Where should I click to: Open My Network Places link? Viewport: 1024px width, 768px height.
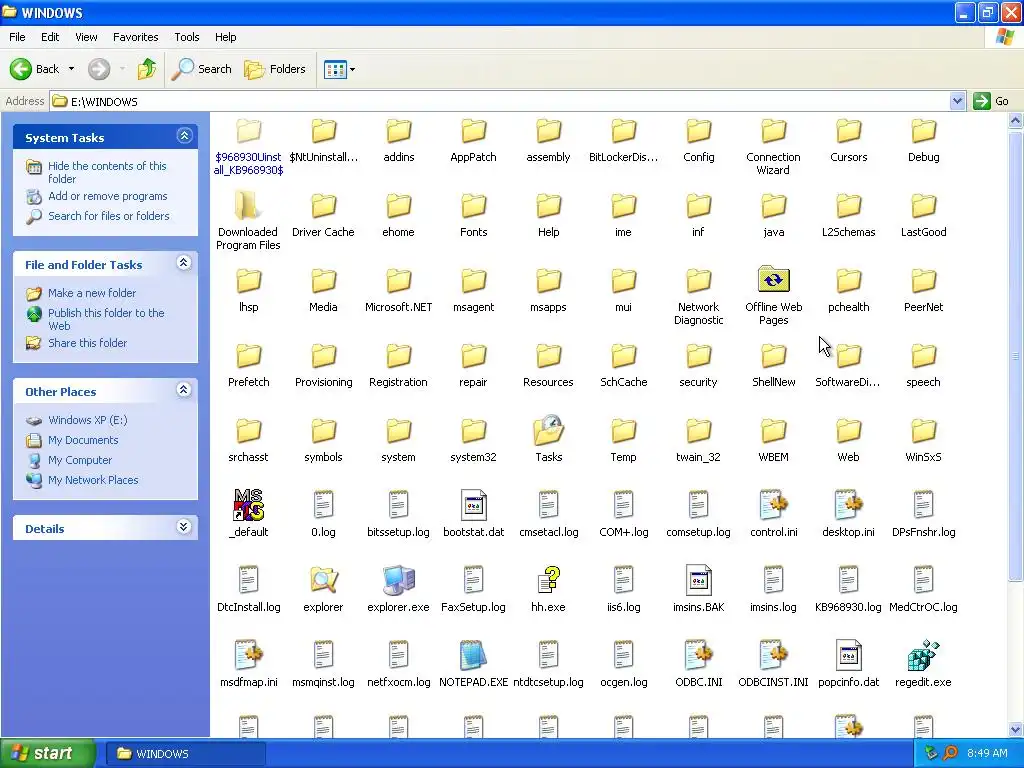tap(93, 480)
